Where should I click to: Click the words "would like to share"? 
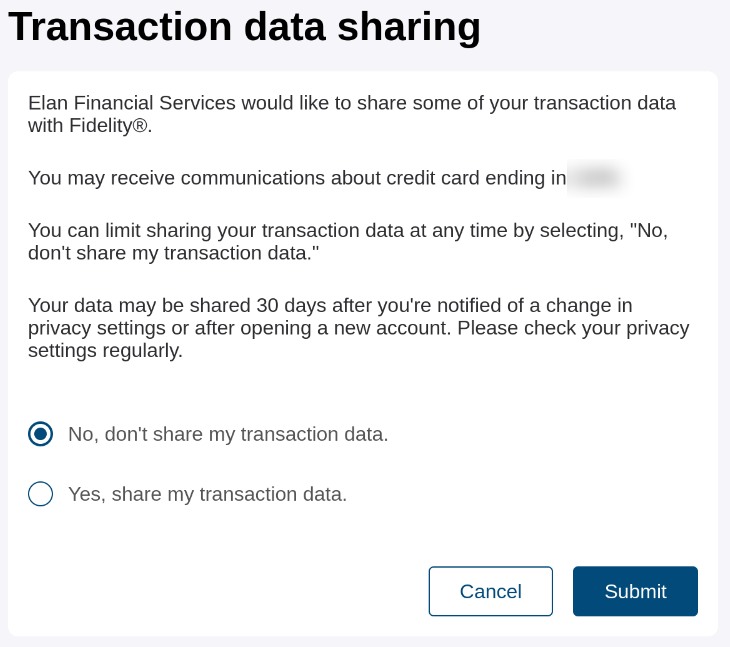pos(325,103)
